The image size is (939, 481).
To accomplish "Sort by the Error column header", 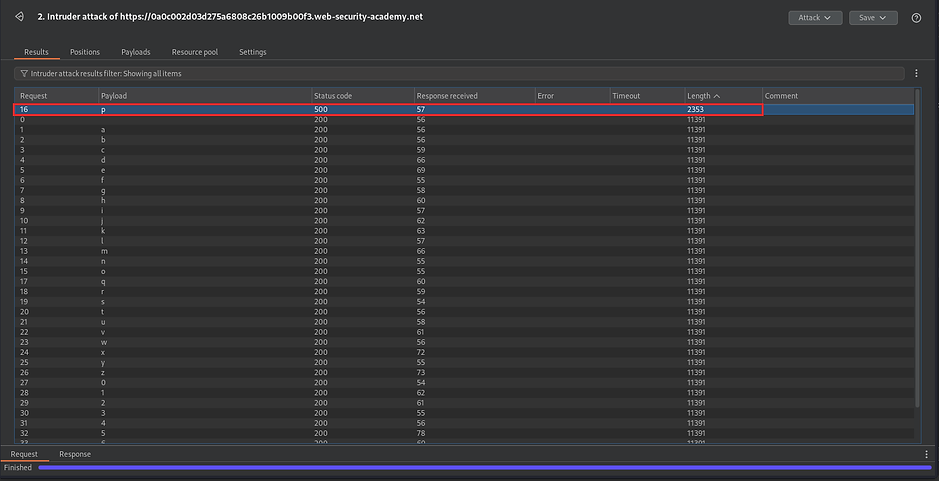I will 572,96.
